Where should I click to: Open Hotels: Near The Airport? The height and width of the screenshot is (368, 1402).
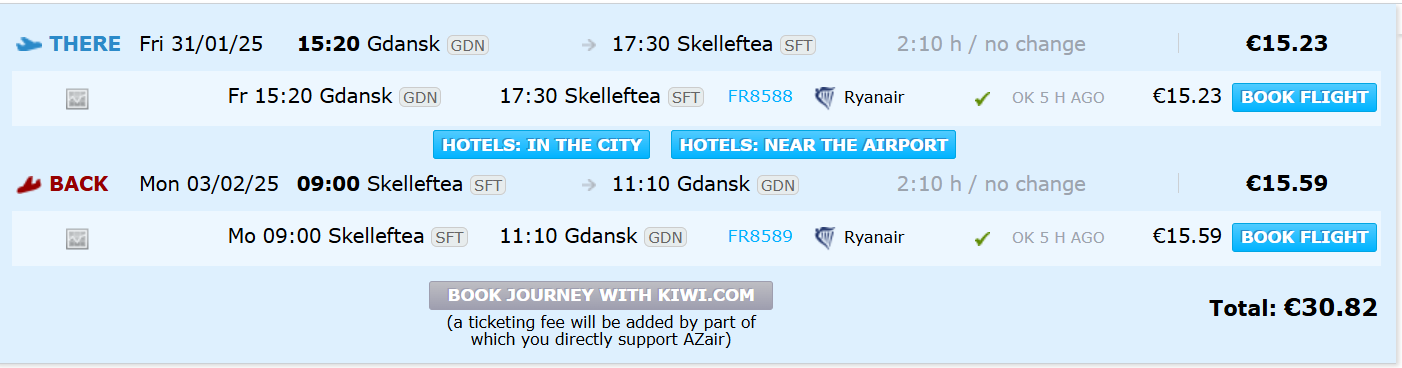[x=813, y=145]
